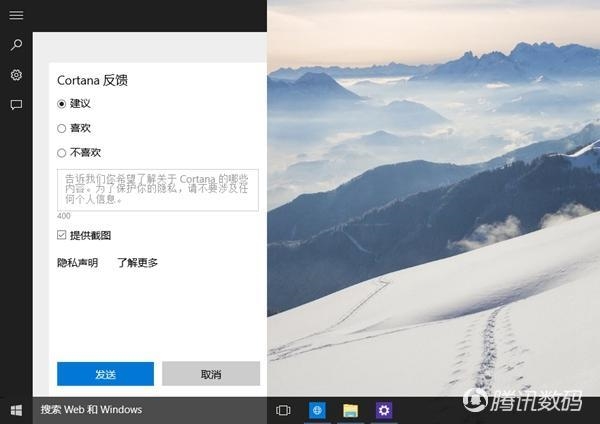
Task: Open the Windows Start button
Action: coord(16,410)
